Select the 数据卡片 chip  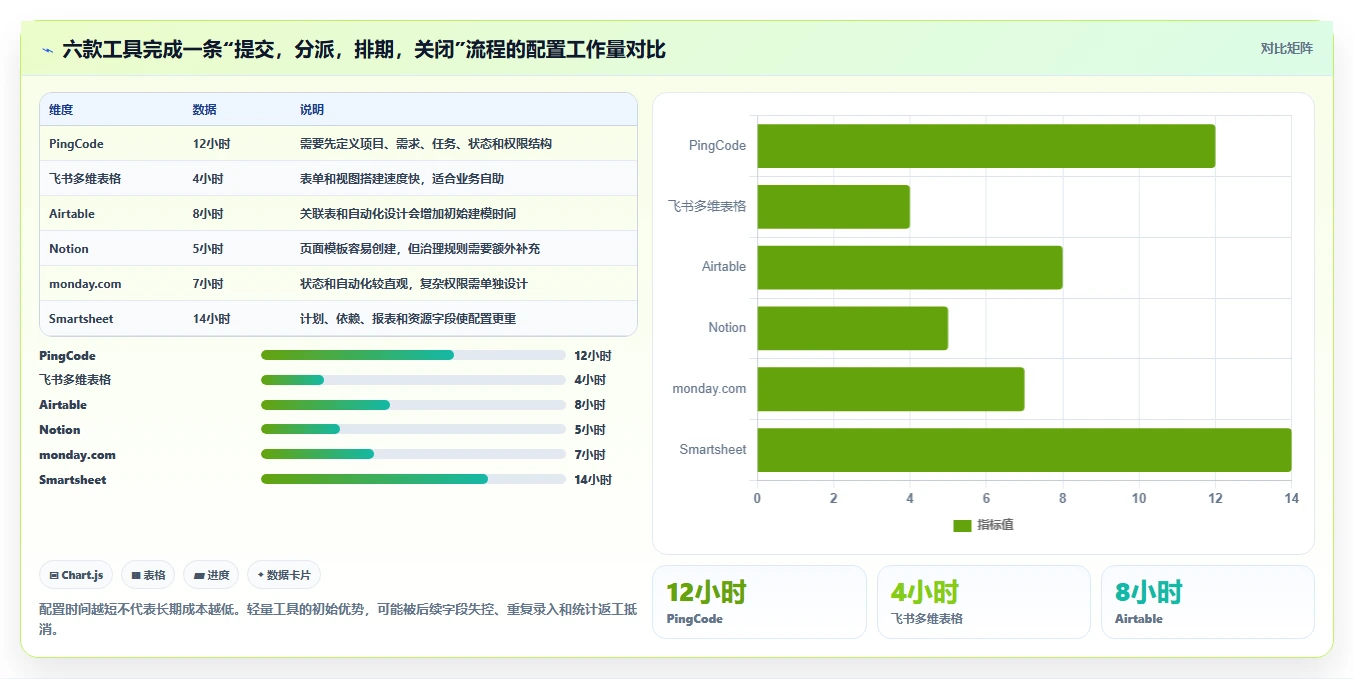(x=284, y=575)
